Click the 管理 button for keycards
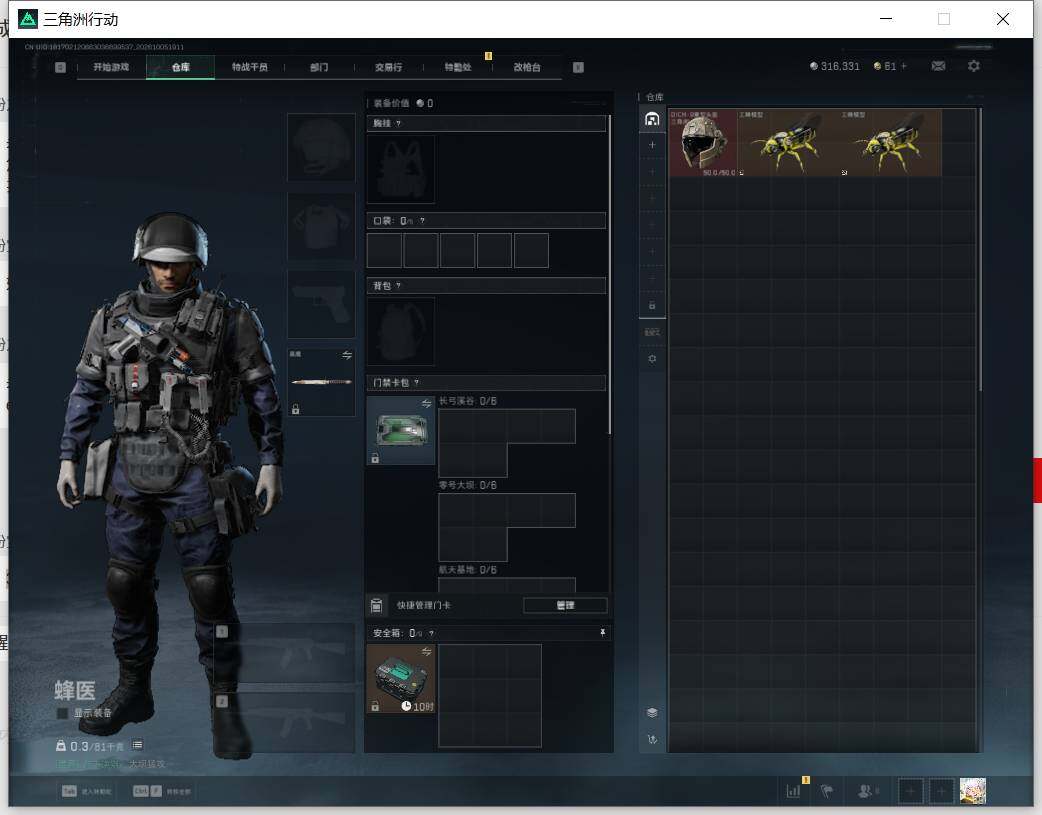 point(565,605)
